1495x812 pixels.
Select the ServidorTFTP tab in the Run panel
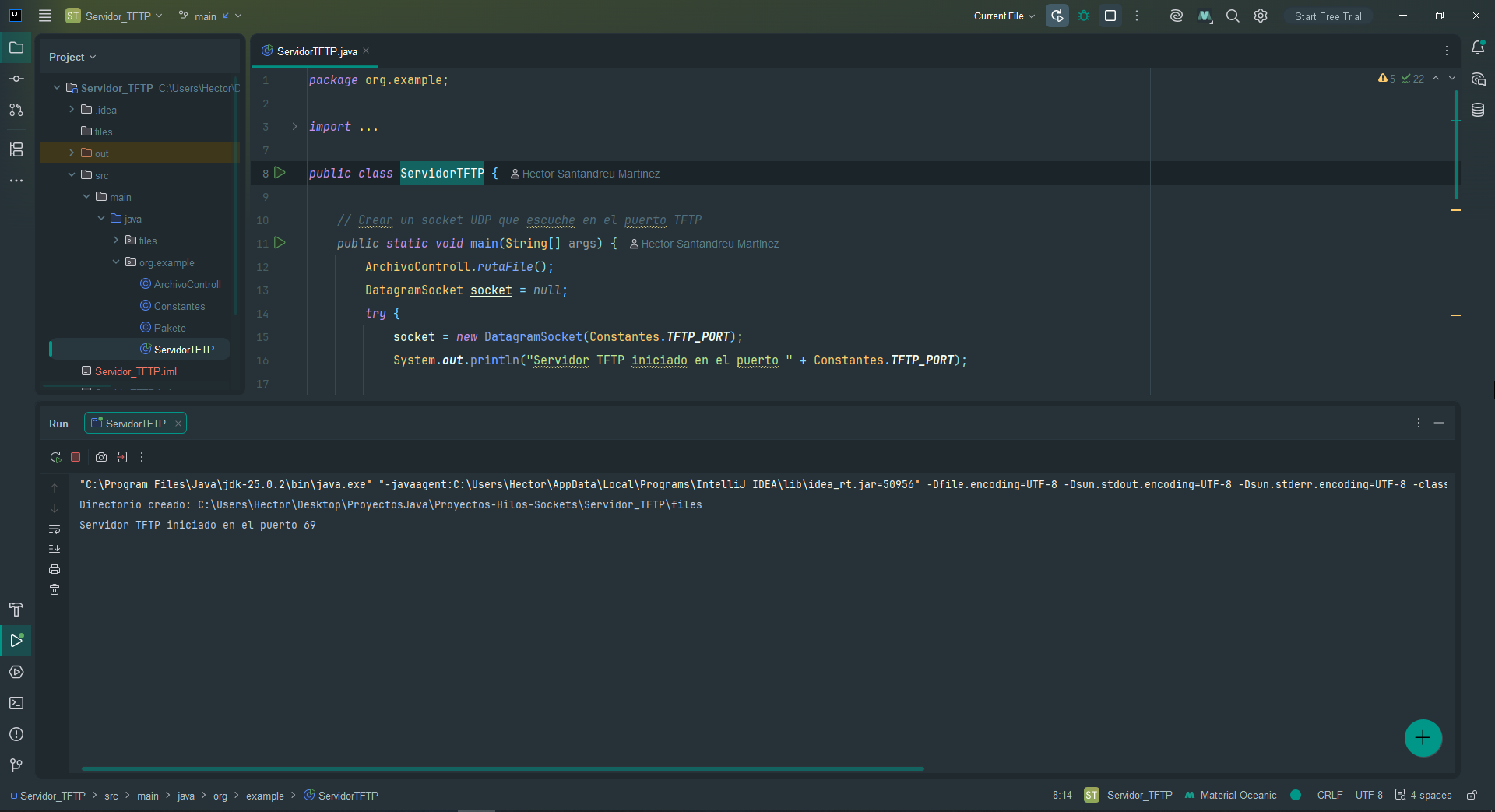tap(135, 424)
